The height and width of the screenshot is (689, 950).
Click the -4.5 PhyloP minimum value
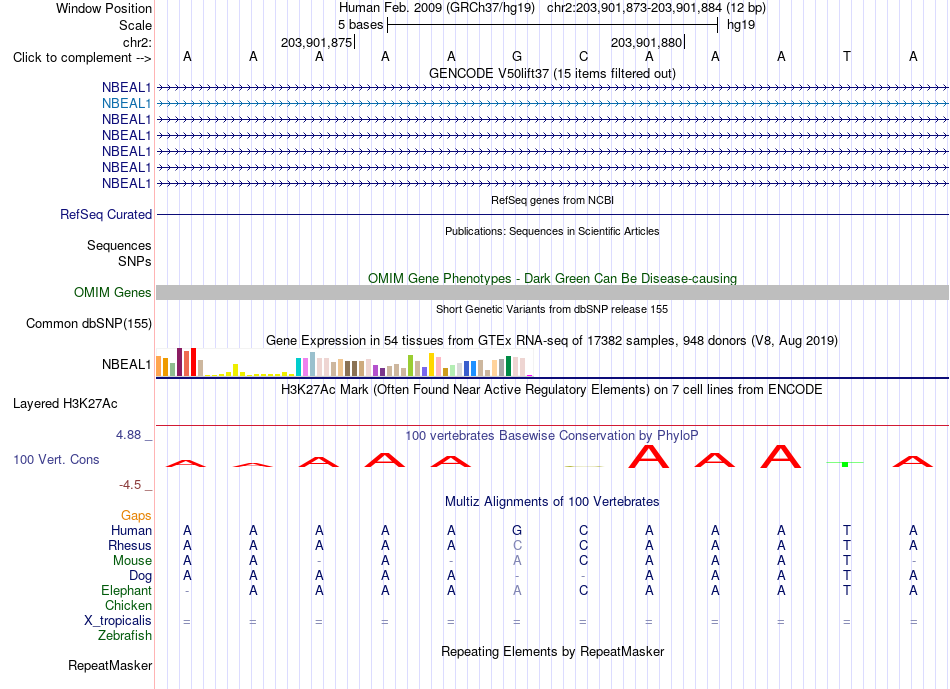tap(130, 485)
